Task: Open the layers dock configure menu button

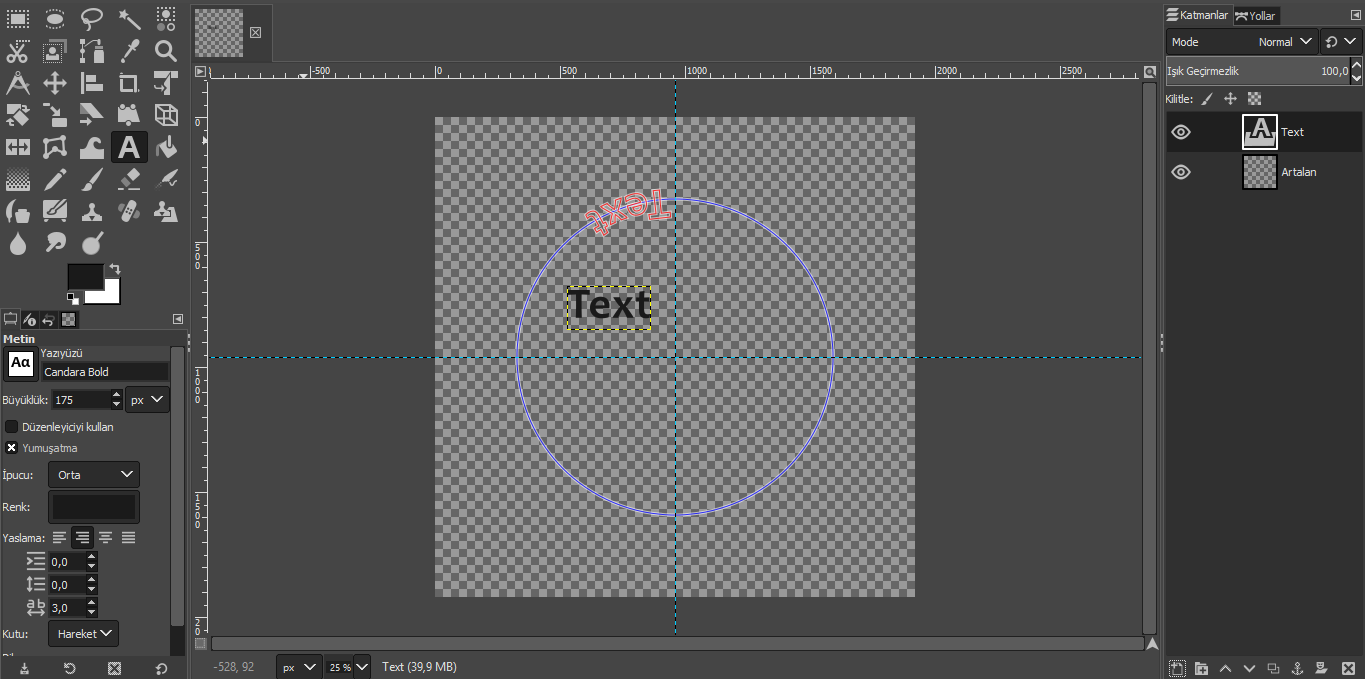Action: [1355, 16]
